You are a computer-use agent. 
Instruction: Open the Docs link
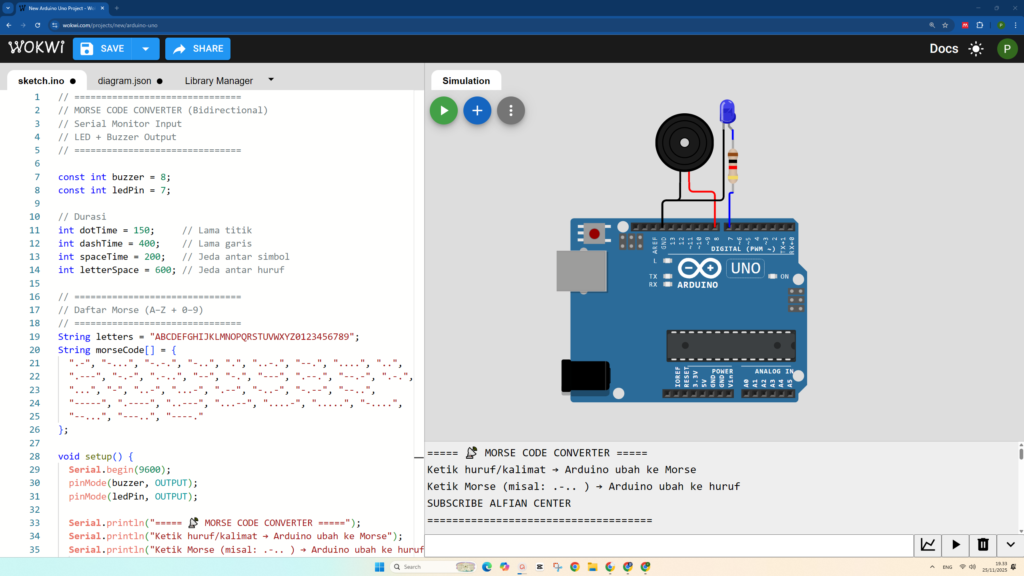pyautogui.click(x=944, y=48)
